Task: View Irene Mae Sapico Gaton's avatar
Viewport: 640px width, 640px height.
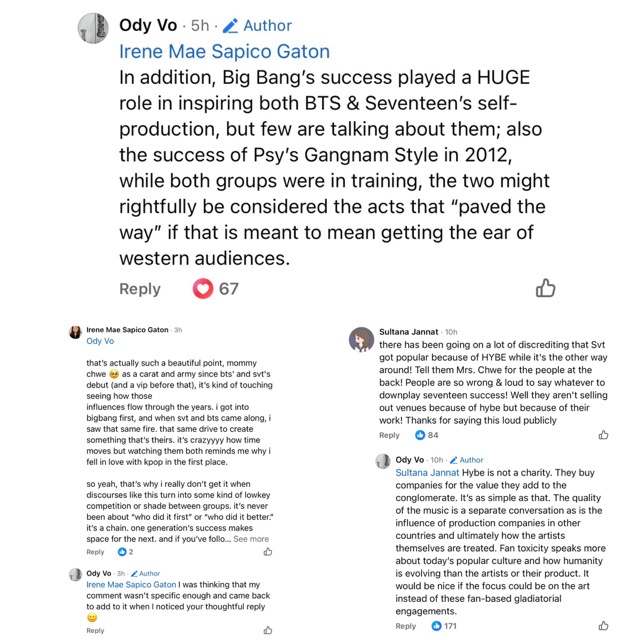Action: click(75, 331)
